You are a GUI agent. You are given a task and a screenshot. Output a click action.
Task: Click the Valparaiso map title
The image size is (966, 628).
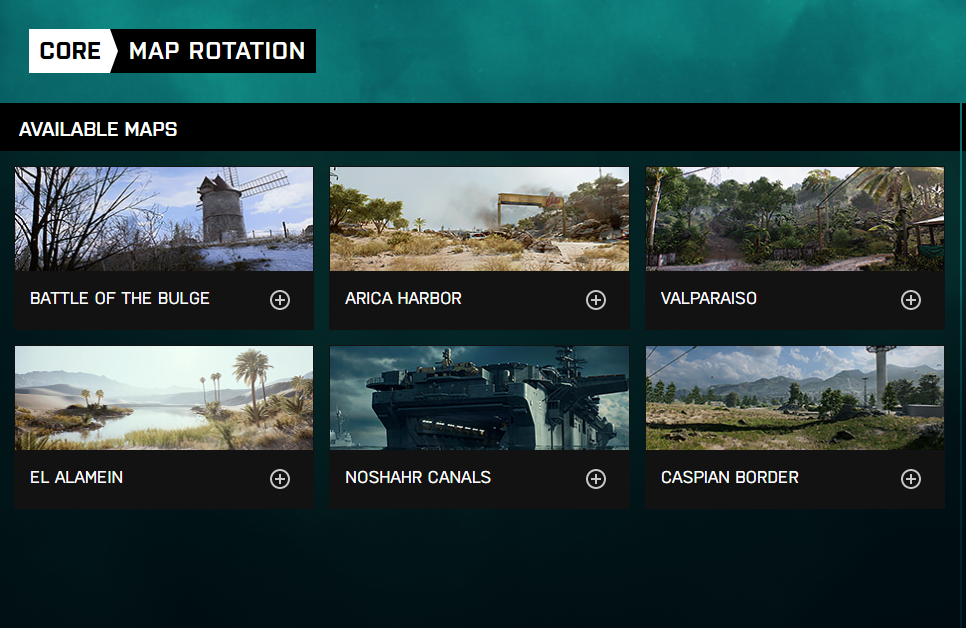pos(708,298)
